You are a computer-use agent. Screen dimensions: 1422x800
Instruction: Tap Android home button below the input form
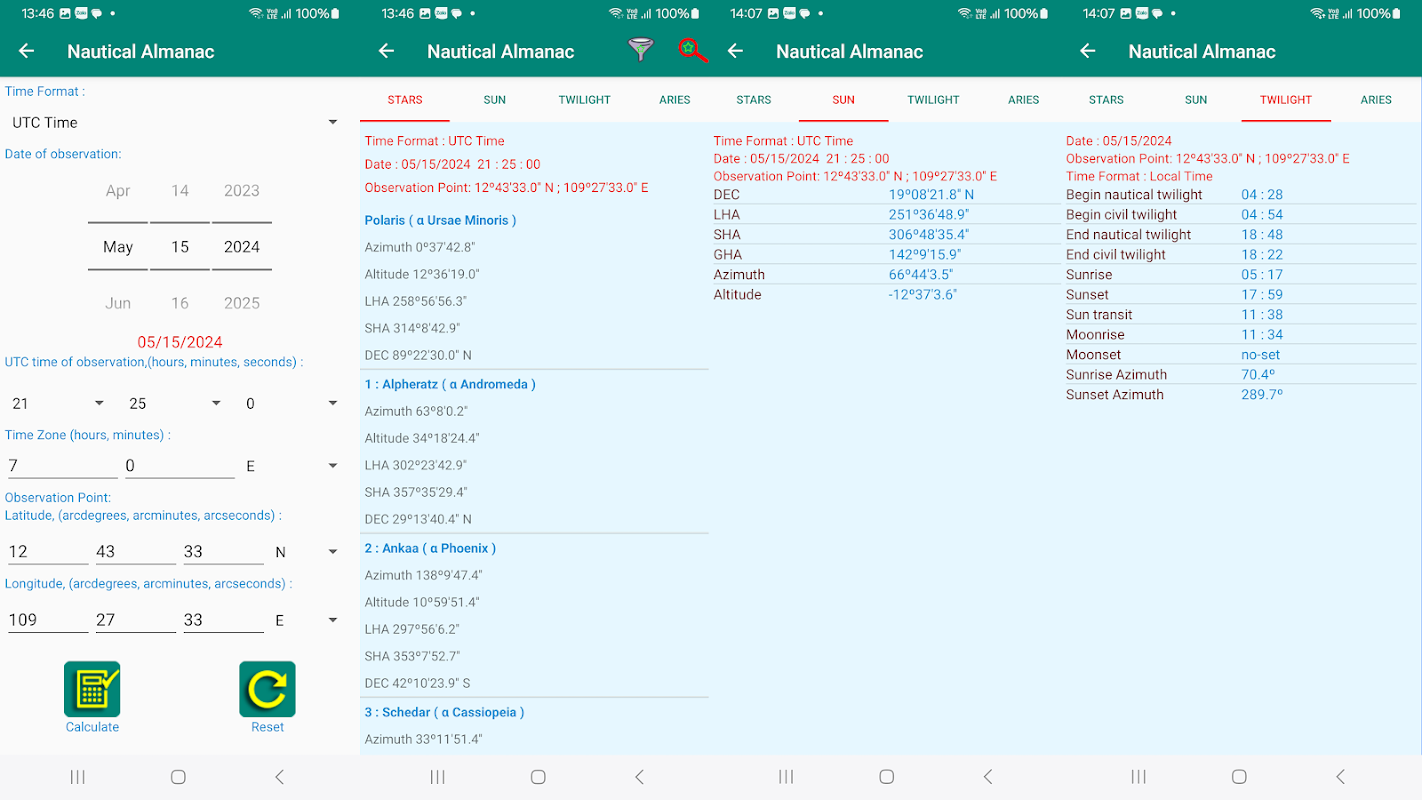click(178, 777)
